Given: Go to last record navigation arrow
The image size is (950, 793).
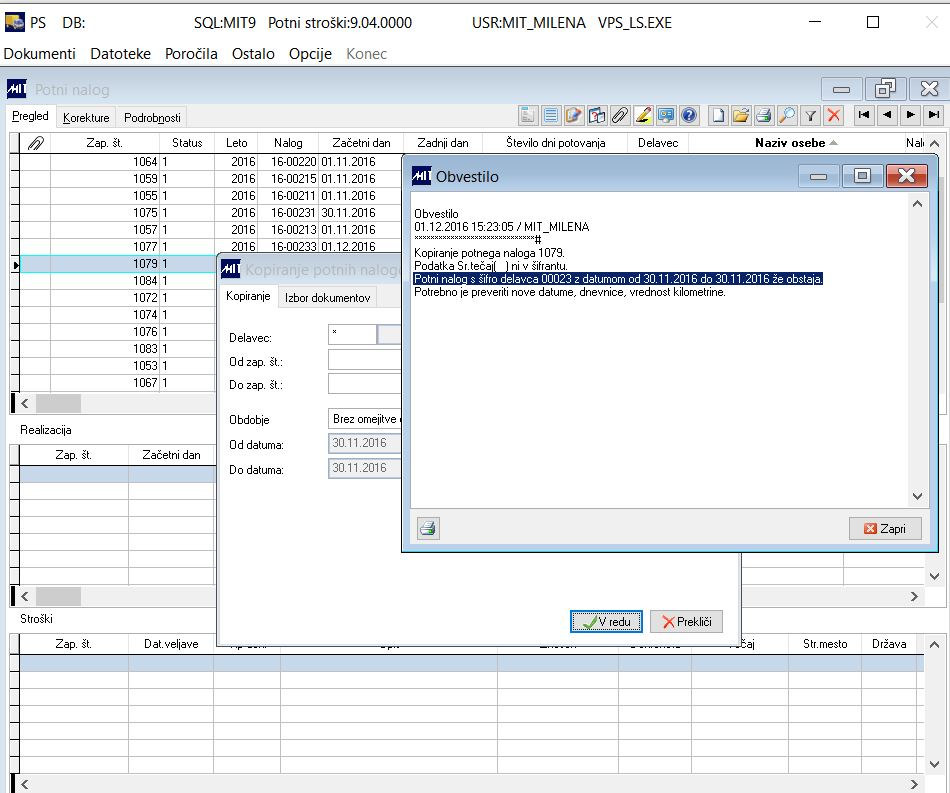Looking at the screenshot, I should coord(933,115).
